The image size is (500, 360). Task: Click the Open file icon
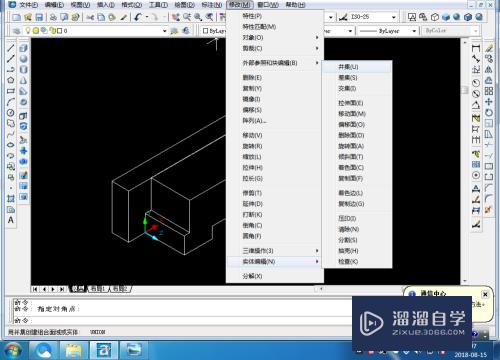point(28,17)
